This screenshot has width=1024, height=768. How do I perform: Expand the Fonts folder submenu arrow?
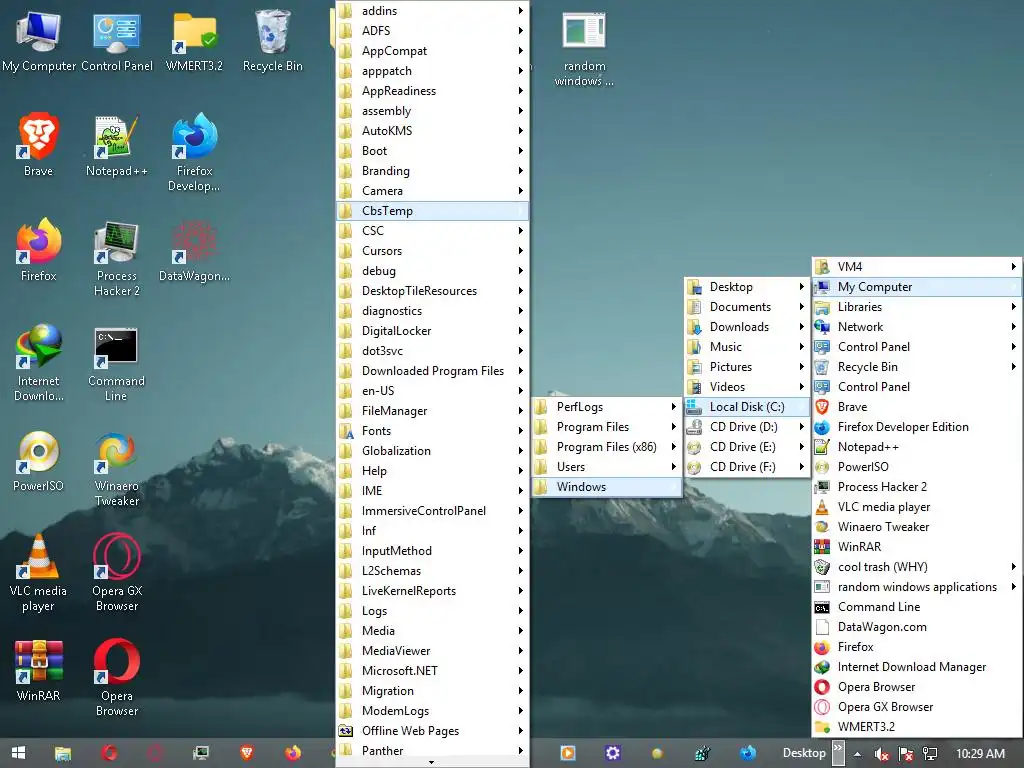[520, 430]
